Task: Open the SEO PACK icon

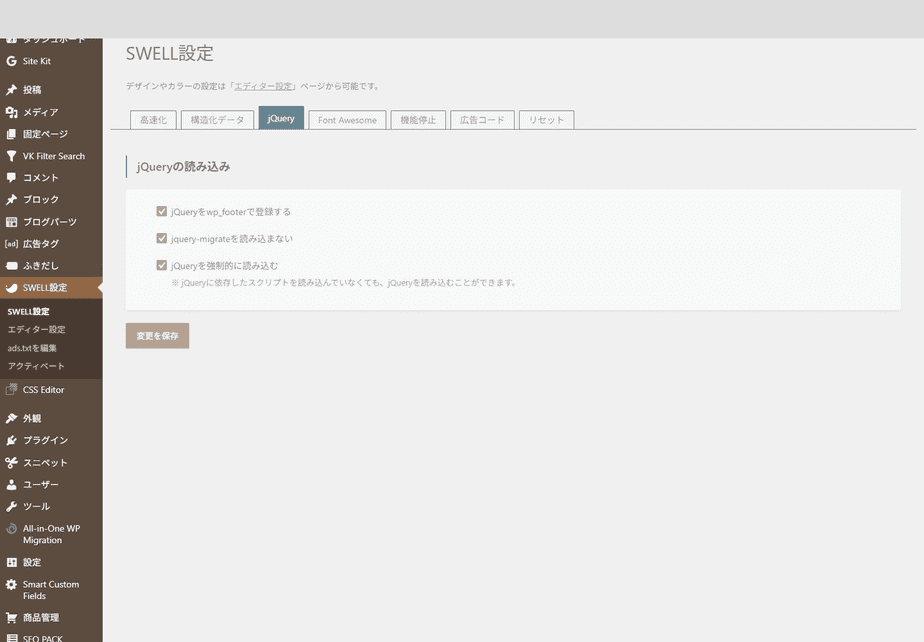Action: pyautogui.click(x=11, y=638)
